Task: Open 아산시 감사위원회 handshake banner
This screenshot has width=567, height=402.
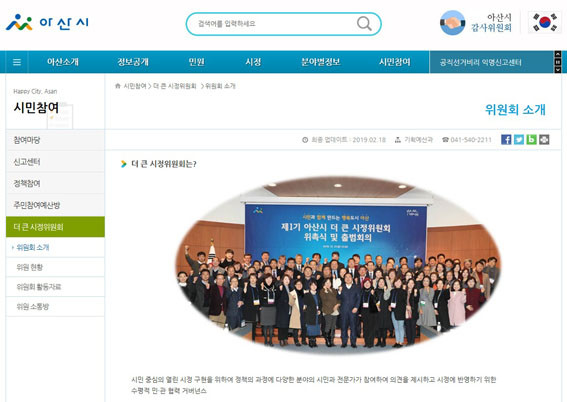Action: (x=476, y=23)
